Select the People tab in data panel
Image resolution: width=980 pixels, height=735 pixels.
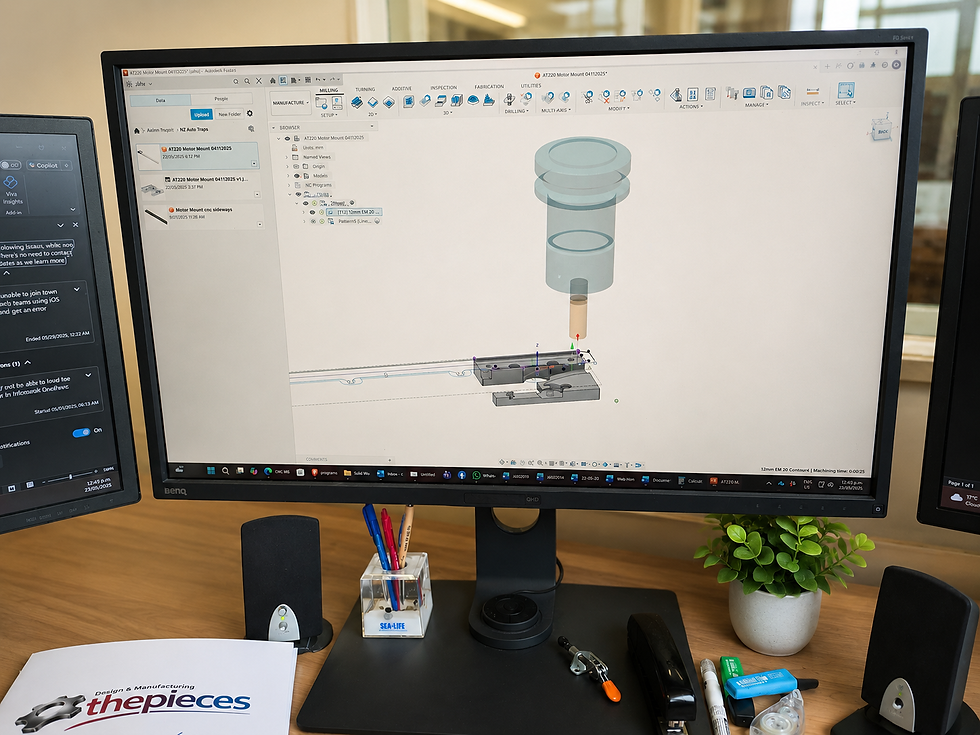(221, 99)
